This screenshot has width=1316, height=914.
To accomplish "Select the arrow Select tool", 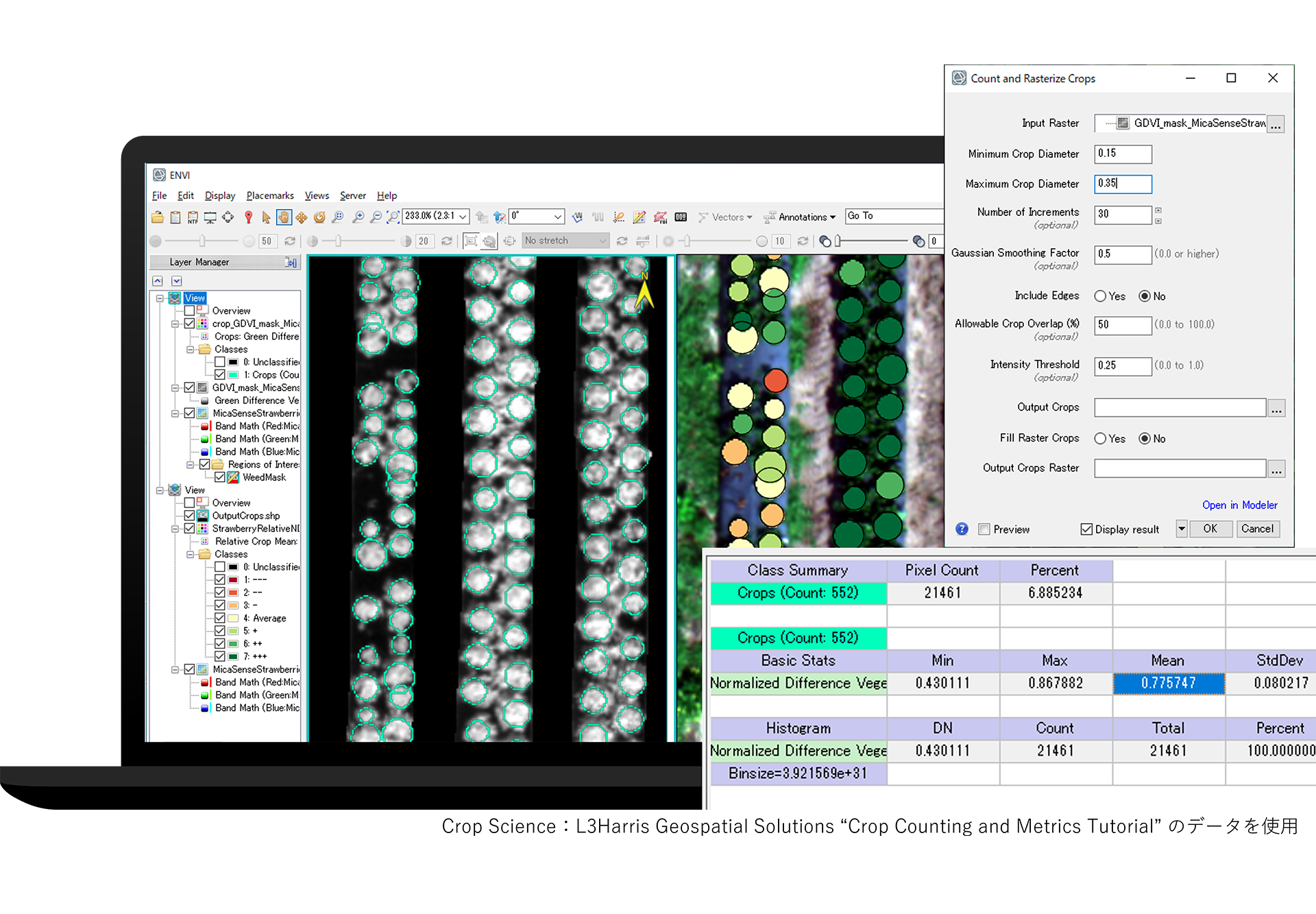I will pos(266,217).
